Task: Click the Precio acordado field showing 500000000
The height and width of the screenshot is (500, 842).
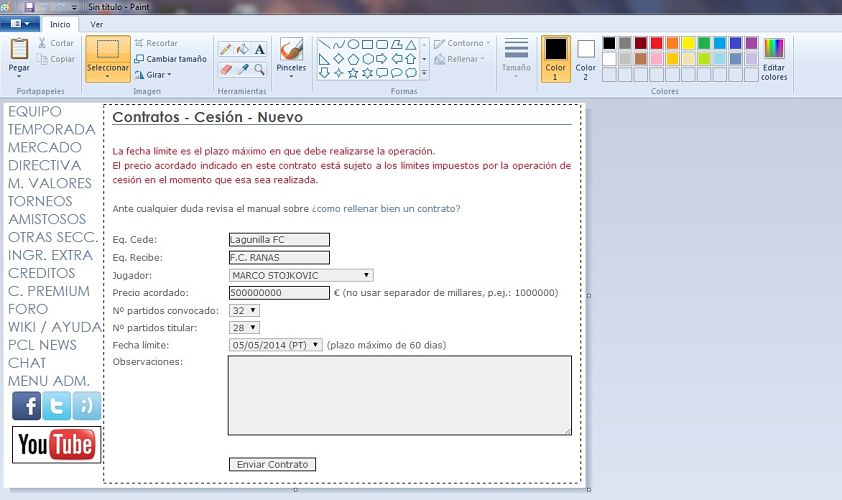Action: (279, 293)
